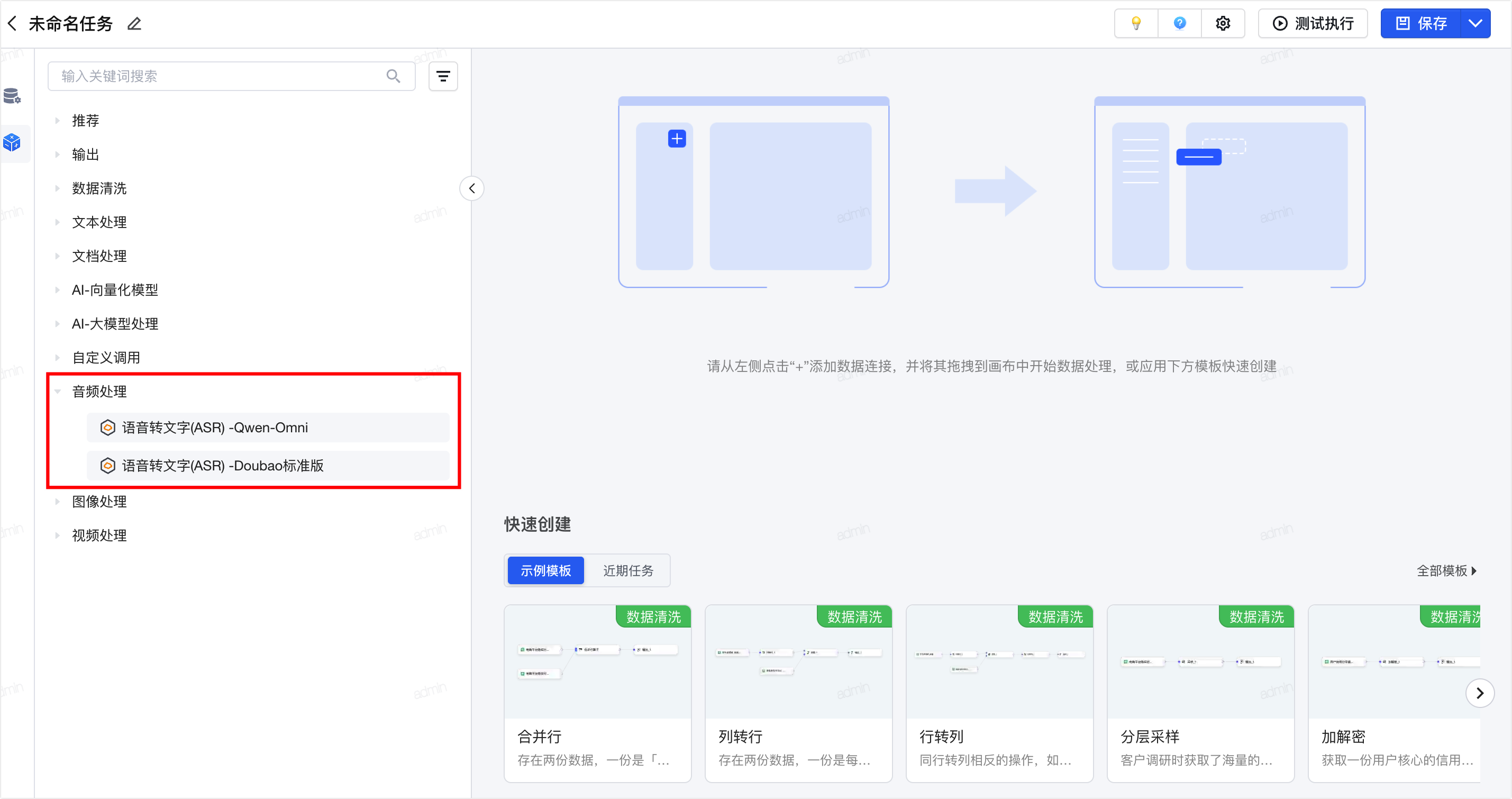This screenshot has width=1512, height=799.
Task: Open the gear settings icon
Action: pyautogui.click(x=1223, y=23)
